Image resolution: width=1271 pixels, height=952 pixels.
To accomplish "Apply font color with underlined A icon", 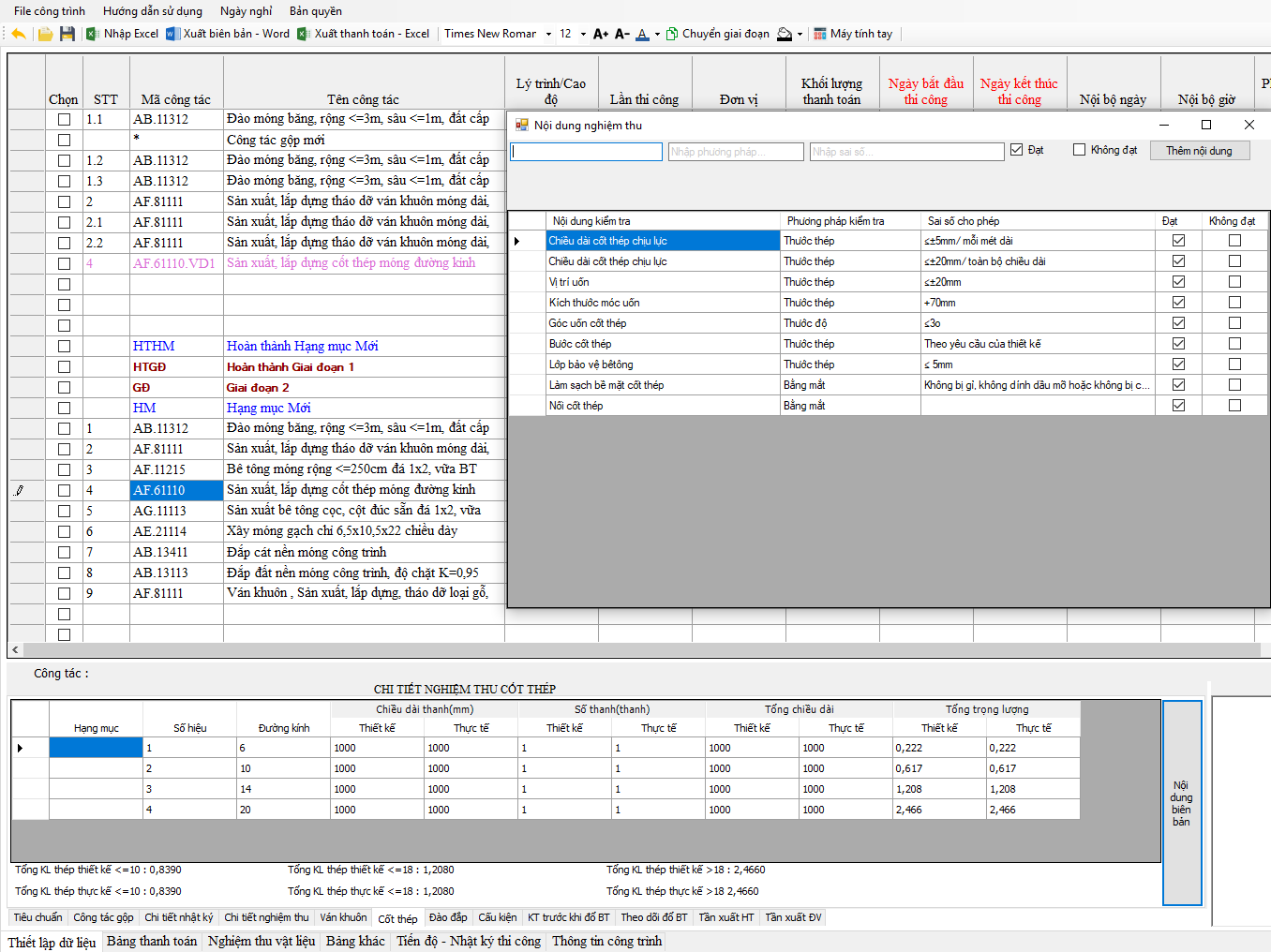I will [x=642, y=34].
